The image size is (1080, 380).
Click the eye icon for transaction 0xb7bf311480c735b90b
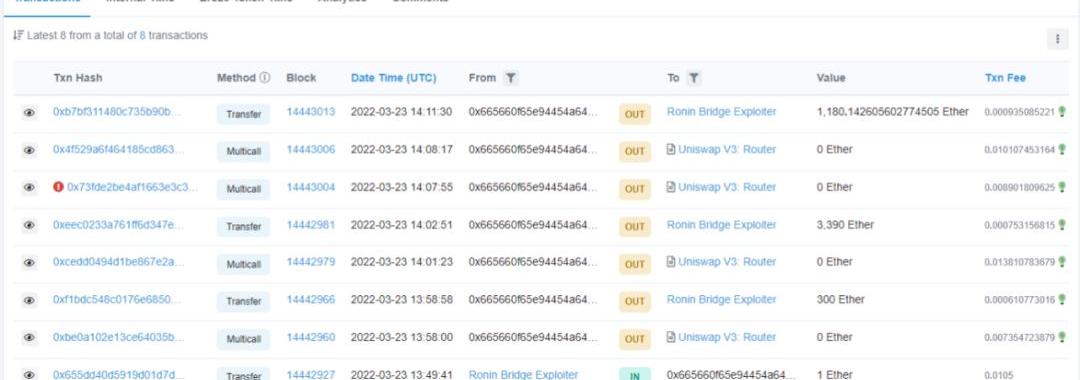pos(29,113)
